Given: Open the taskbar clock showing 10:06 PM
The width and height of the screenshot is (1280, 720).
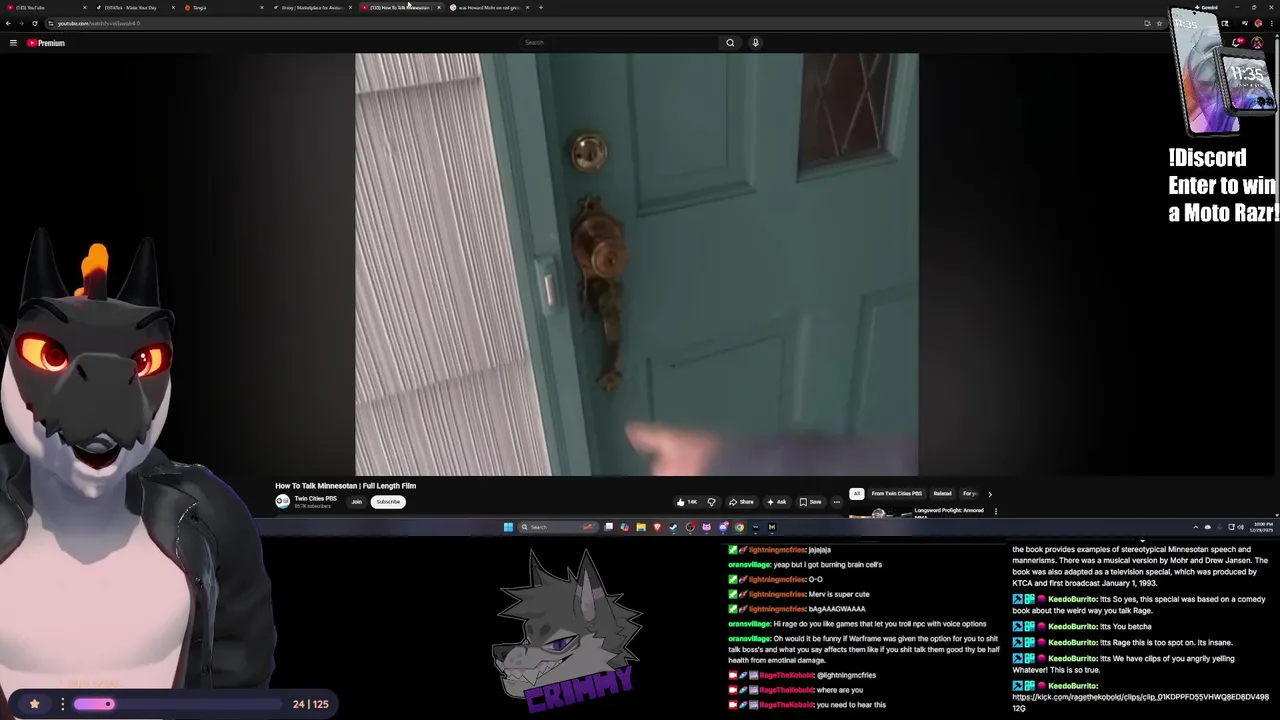Looking at the screenshot, I should (x=1263, y=526).
